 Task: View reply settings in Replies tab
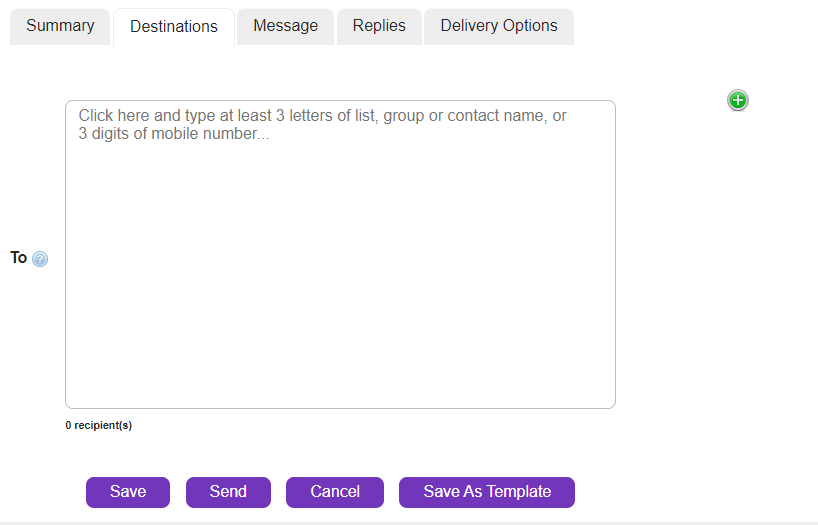(x=379, y=26)
